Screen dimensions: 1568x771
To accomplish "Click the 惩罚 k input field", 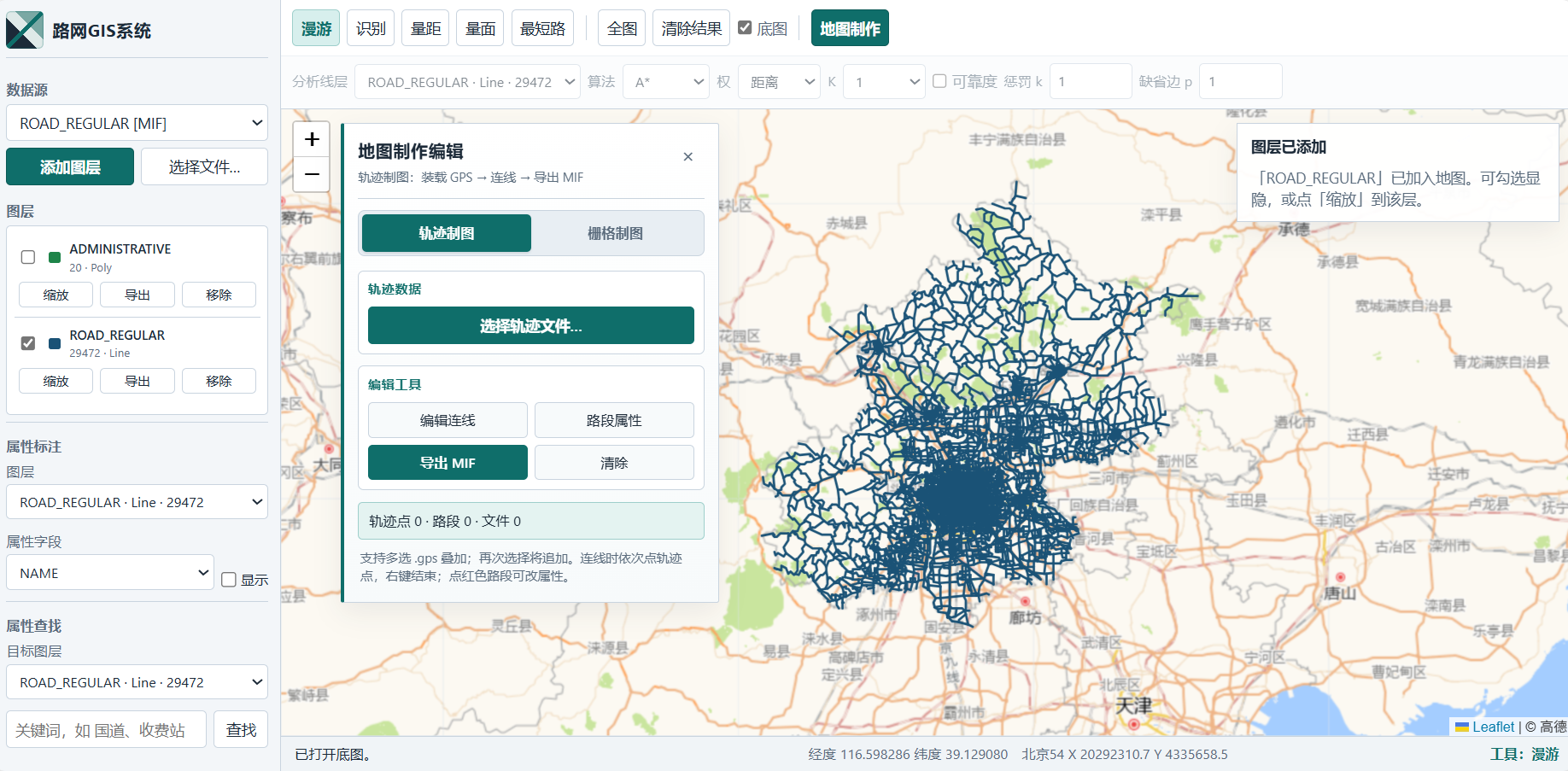I will point(1091,82).
